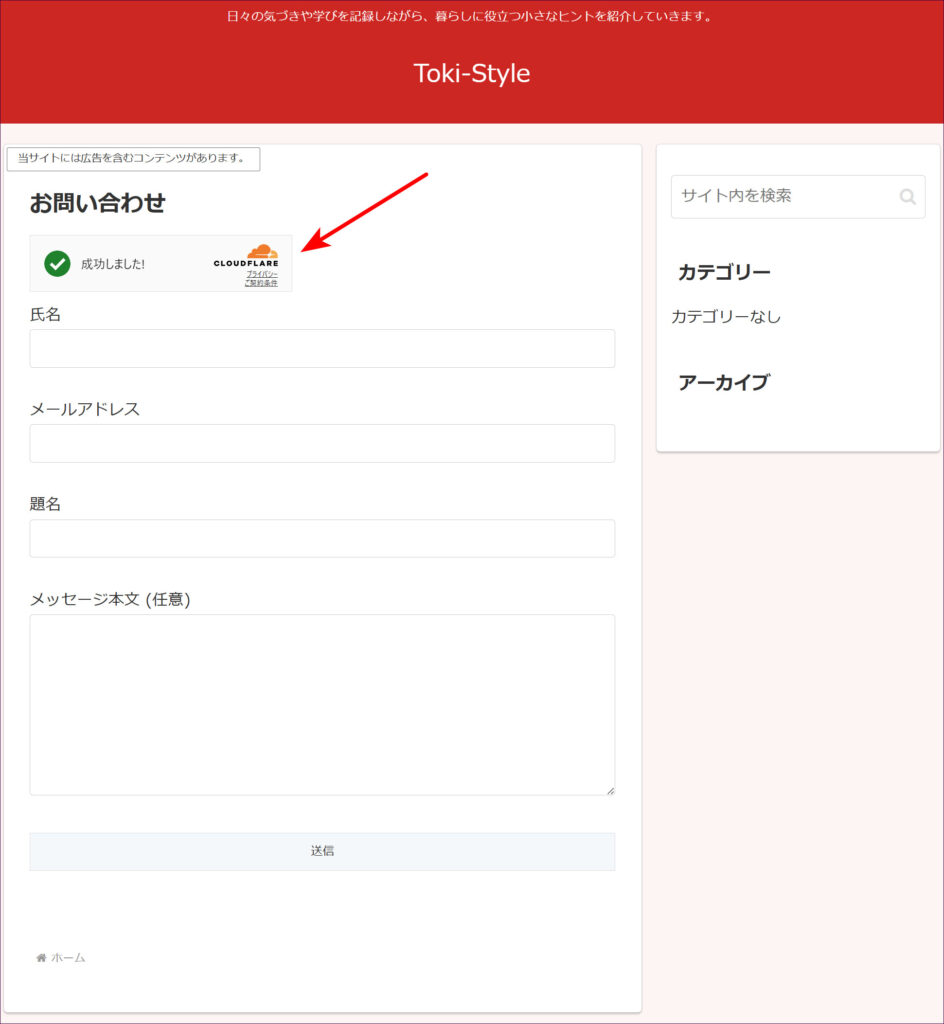This screenshot has height=1024, width=944.
Task: Open the Cloudflare ご契約条件 link
Action: click(261, 284)
